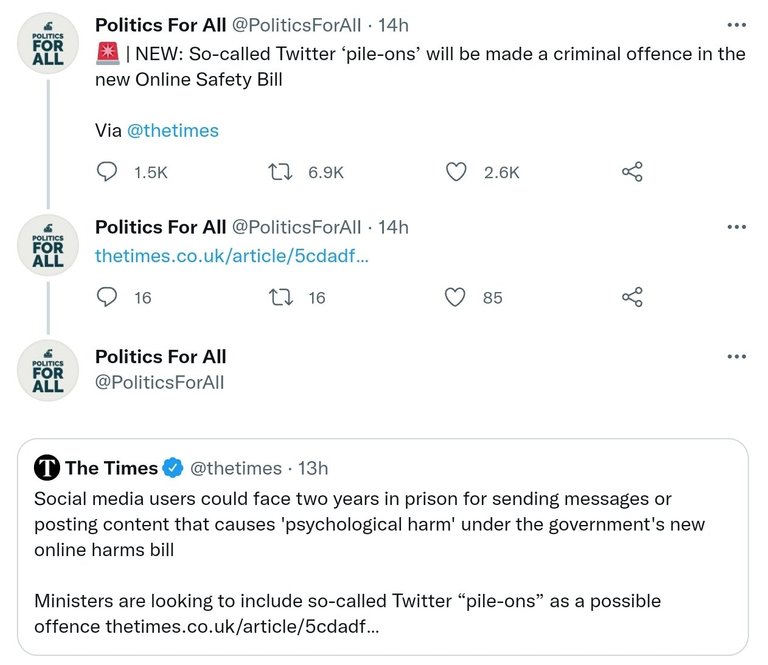768x665 pixels.
Task: Open the @PoliticsForAll handle under third tweet name
Action: [160, 382]
